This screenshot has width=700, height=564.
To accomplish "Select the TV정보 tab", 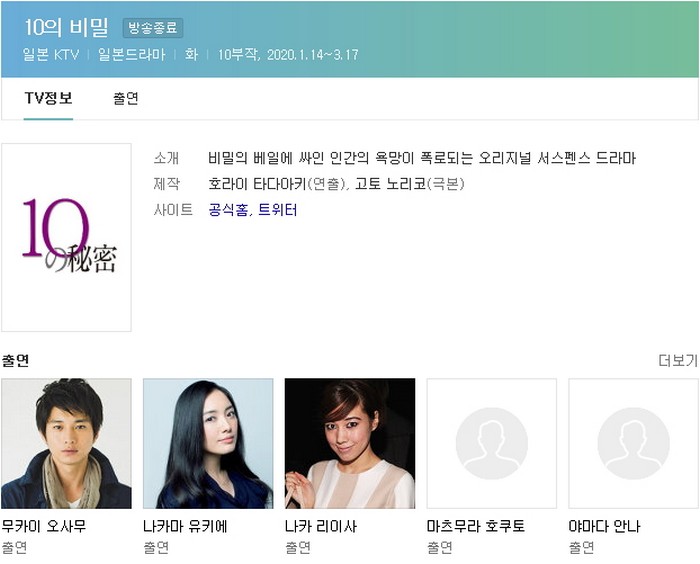I will tap(48, 98).
